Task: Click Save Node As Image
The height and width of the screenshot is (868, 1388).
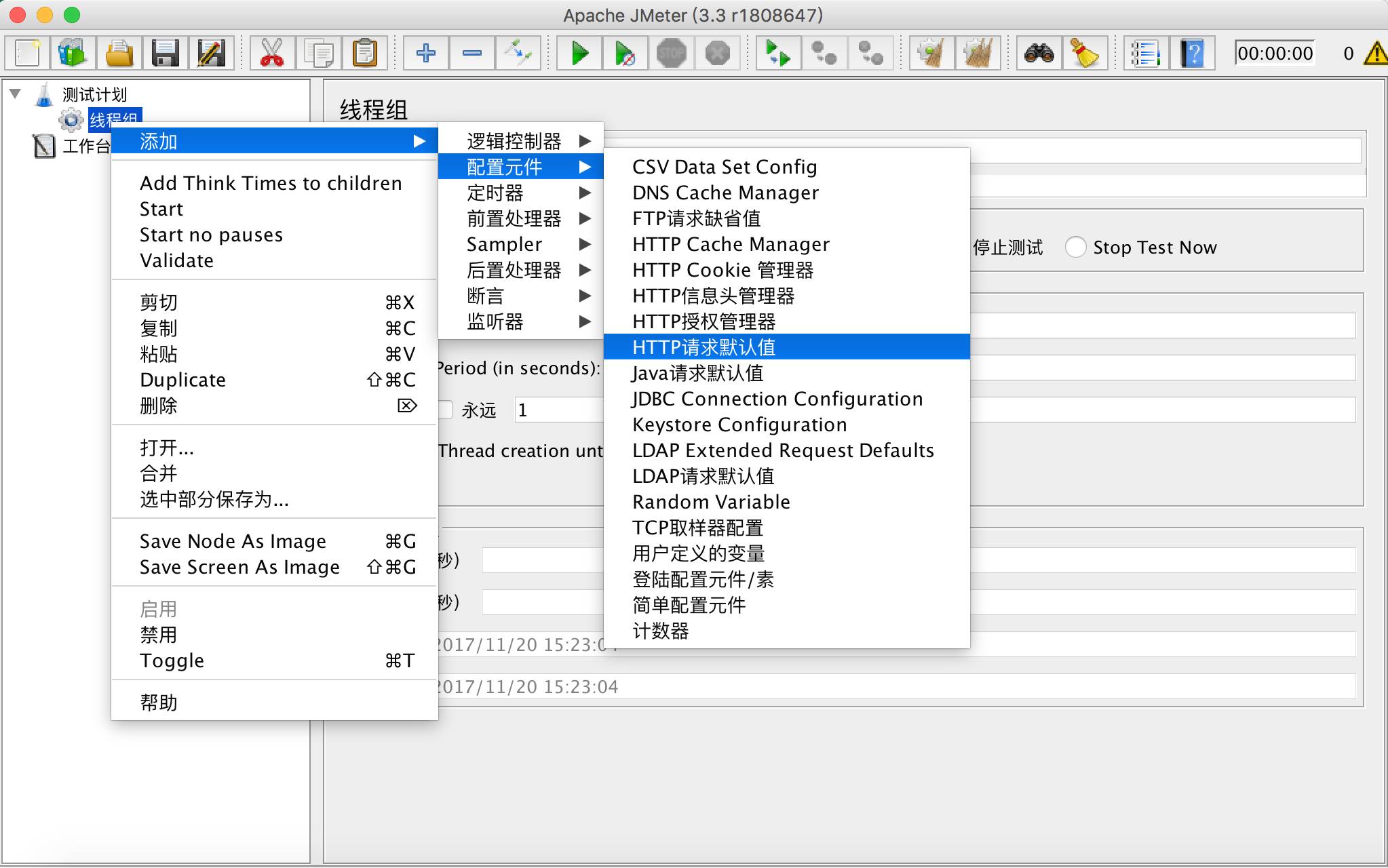Action: point(274,541)
